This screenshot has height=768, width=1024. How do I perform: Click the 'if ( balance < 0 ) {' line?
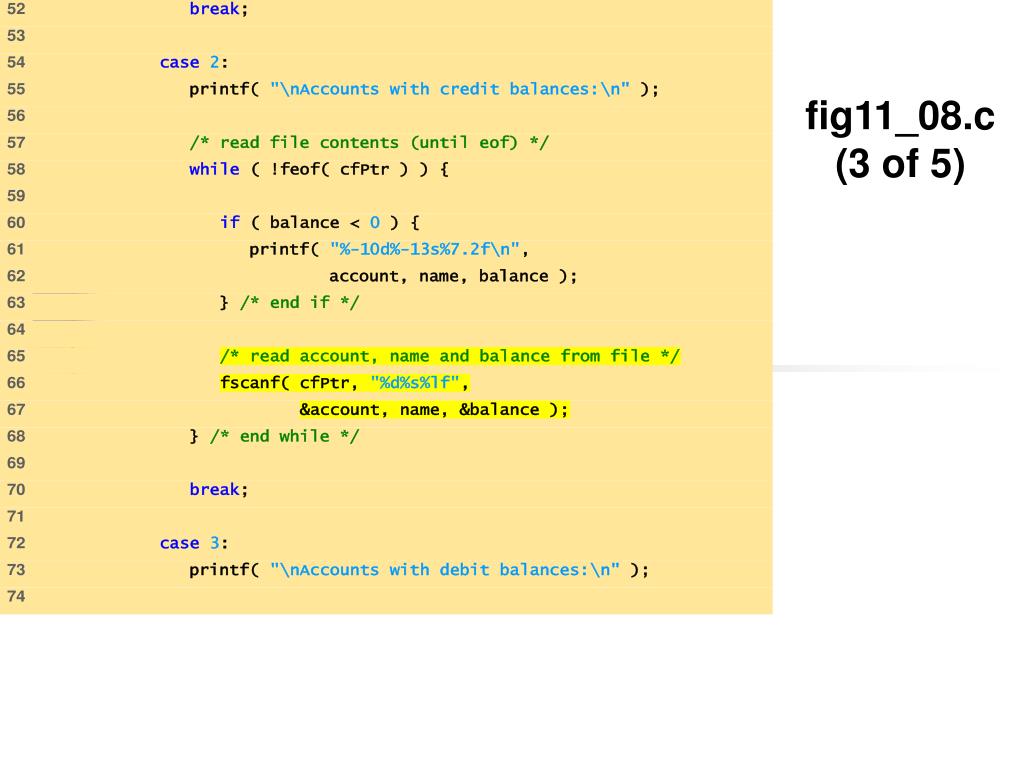pyautogui.click(x=319, y=223)
